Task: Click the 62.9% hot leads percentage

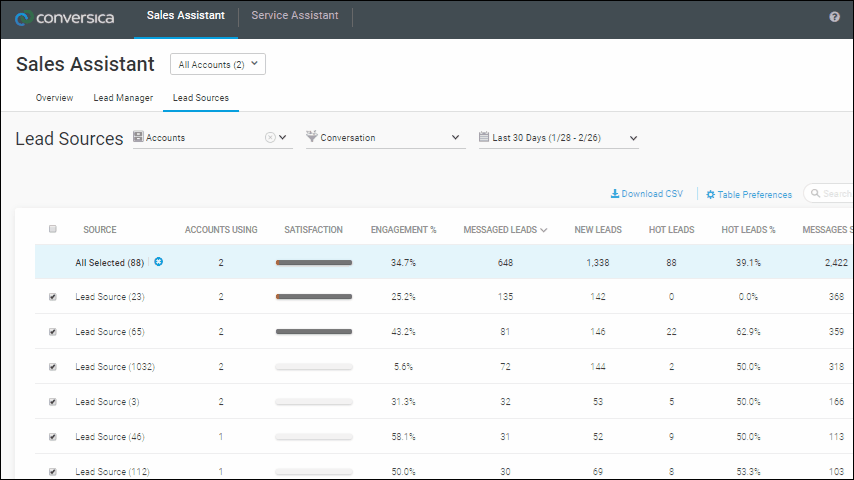Action: click(748, 332)
